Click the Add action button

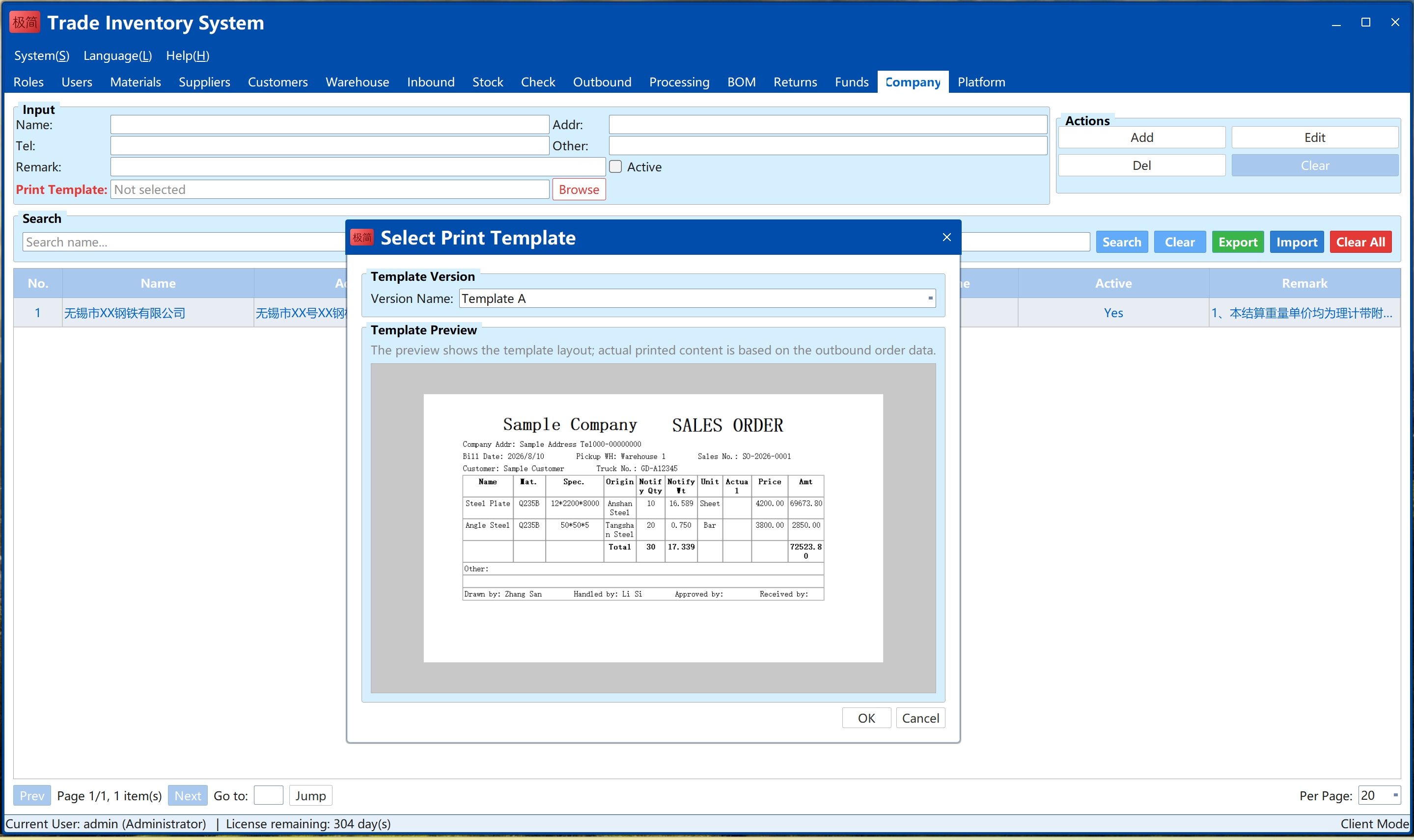(1141, 137)
